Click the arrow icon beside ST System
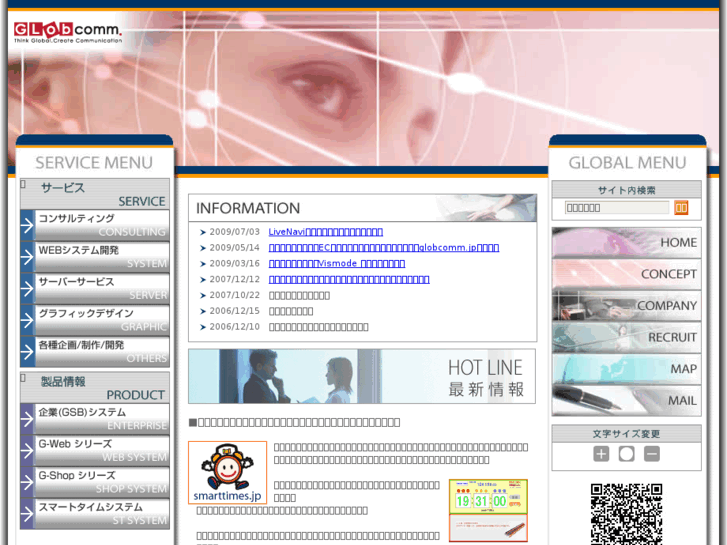 (x=27, y=513)
